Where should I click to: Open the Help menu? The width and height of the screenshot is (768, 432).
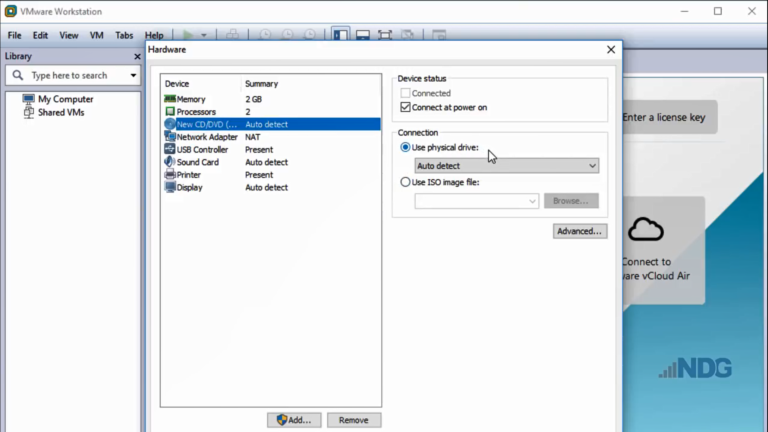click(x=154, y=35)
